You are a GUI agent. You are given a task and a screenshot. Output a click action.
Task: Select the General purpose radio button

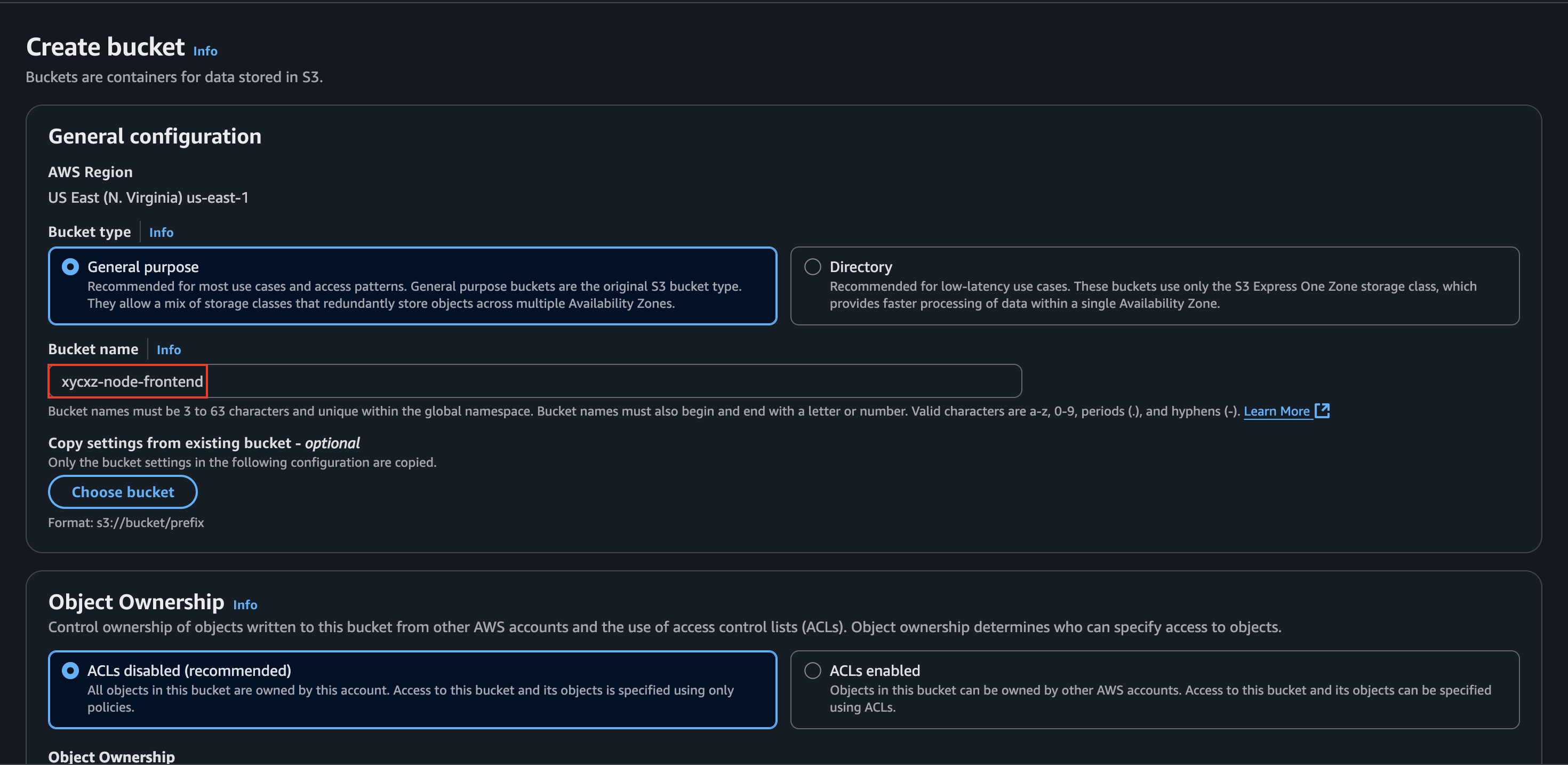pyautogui.click(x=70, y=267)
